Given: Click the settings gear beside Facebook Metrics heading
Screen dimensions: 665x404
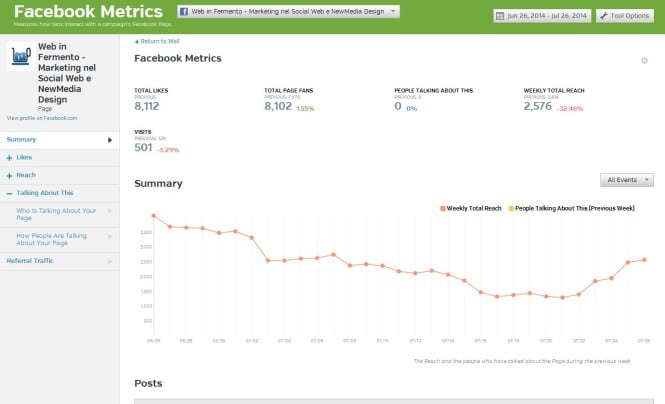Looking at the screenshot, I should (644, 61).
